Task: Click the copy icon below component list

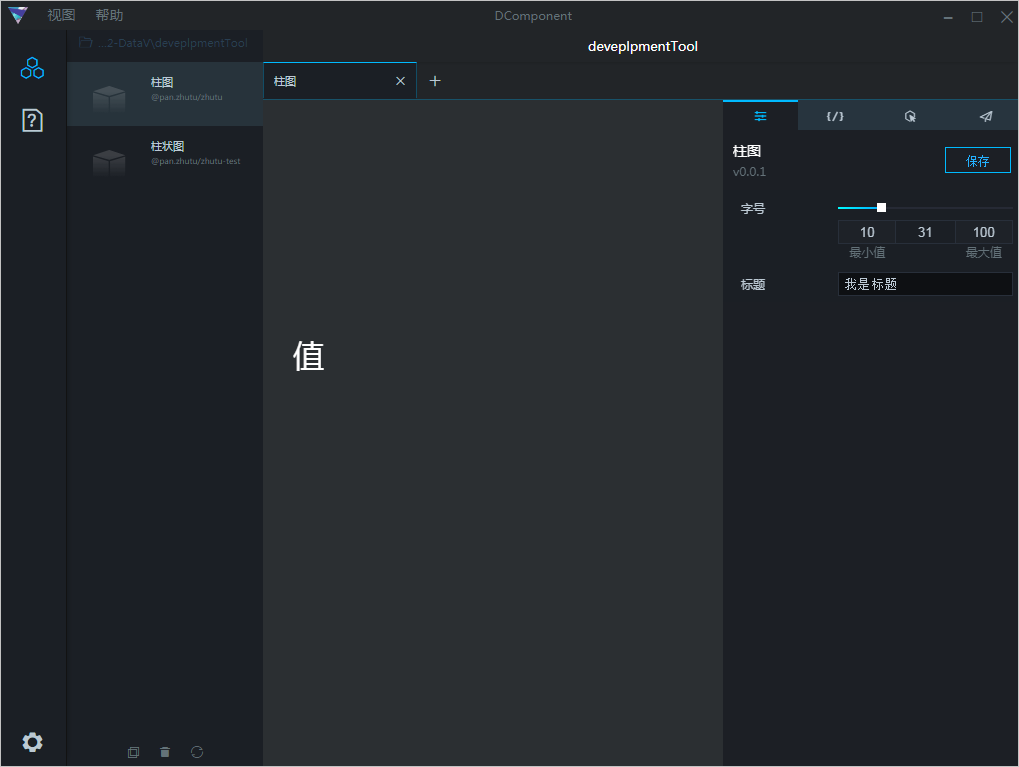Action: pyautogui.click(x=133, y=752)
